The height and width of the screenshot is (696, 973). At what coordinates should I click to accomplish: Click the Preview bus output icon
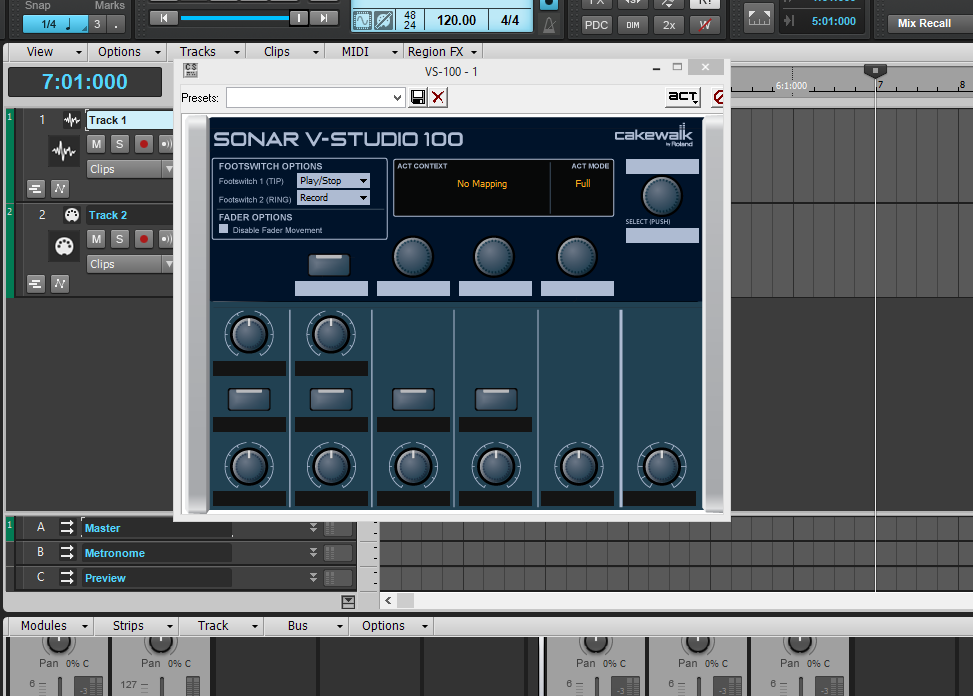click(x=66, y=578)
